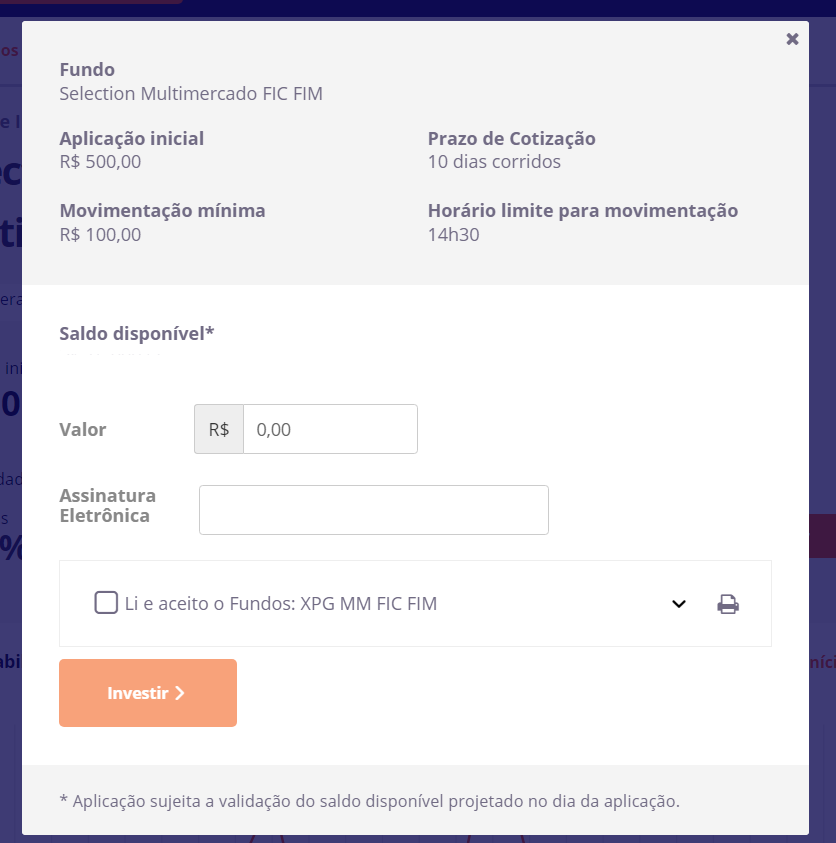Viewport: 836px width, 843px height.
Task: Click the 'Saldo disponível*' heading
Action: (x=137, y=333)
